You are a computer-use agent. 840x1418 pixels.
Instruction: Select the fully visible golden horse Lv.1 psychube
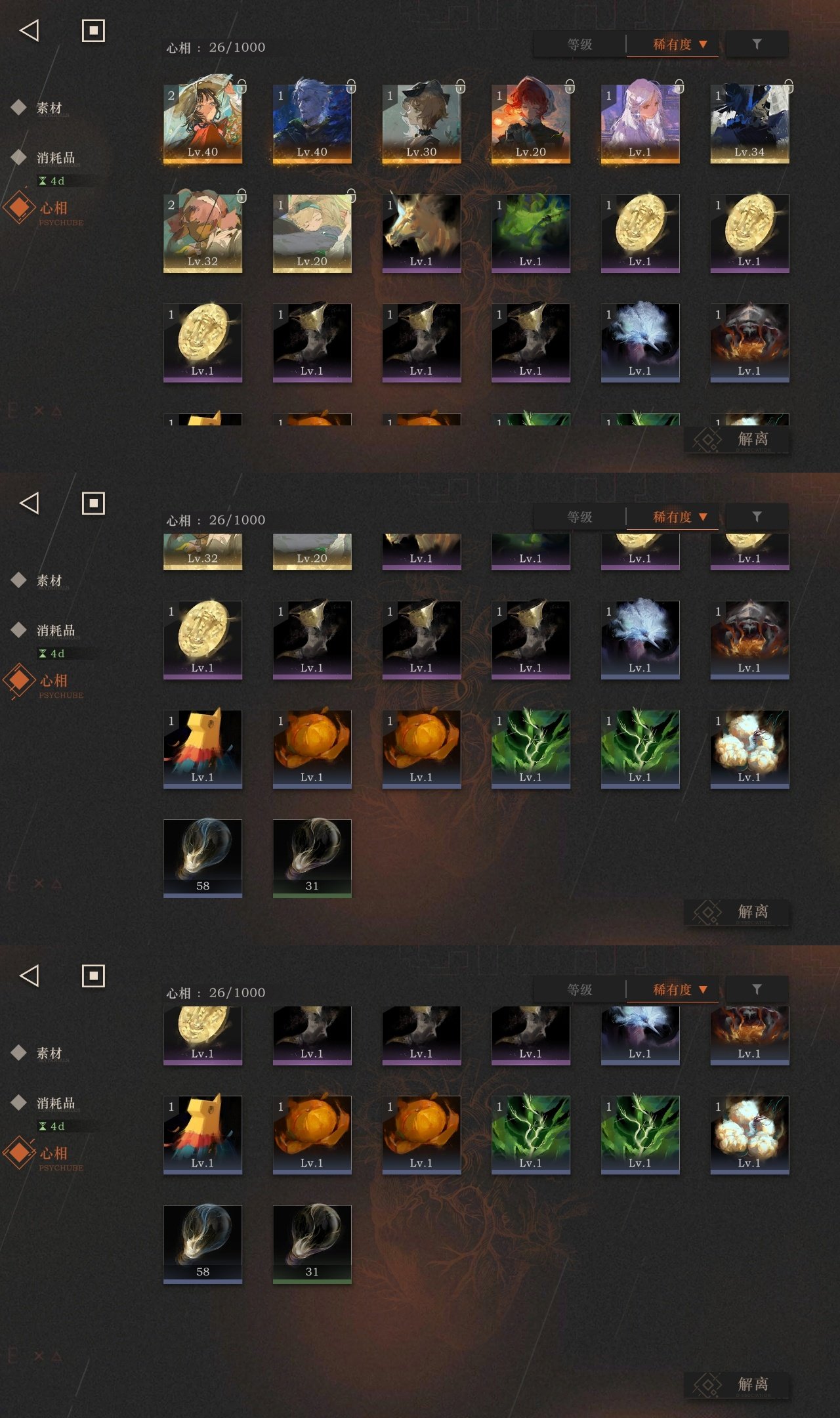(421, 233)
